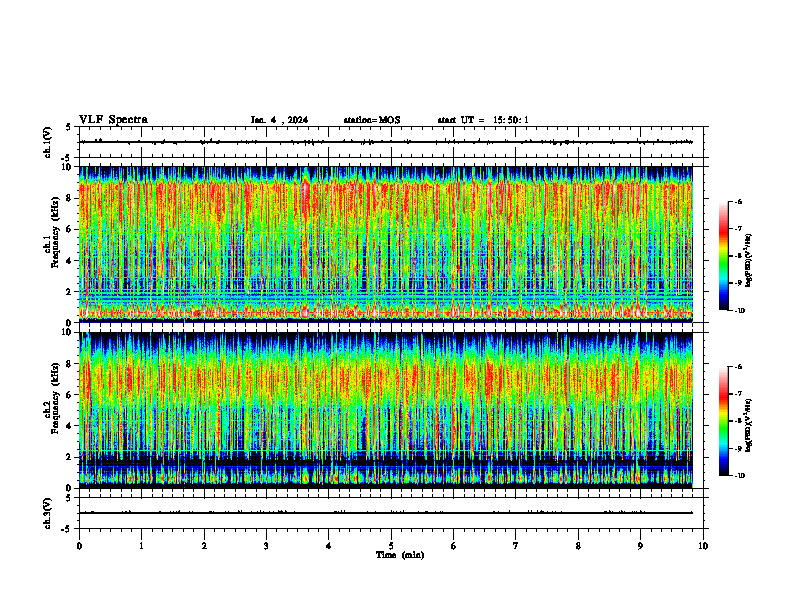
Task: Click the time axis tick label "3"
Action: click(x=266, y=546)
